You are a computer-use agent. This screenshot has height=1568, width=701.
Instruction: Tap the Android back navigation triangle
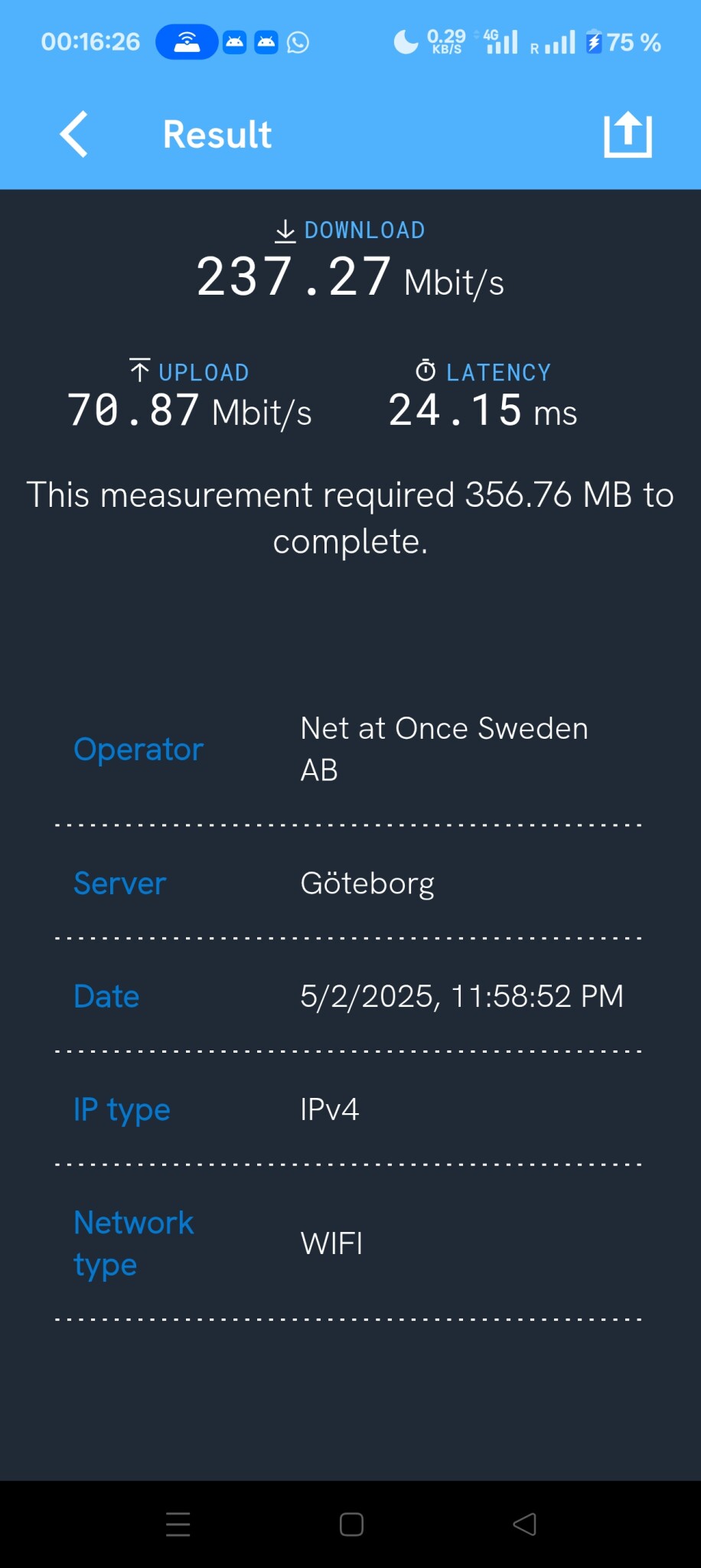point(524,1524)
